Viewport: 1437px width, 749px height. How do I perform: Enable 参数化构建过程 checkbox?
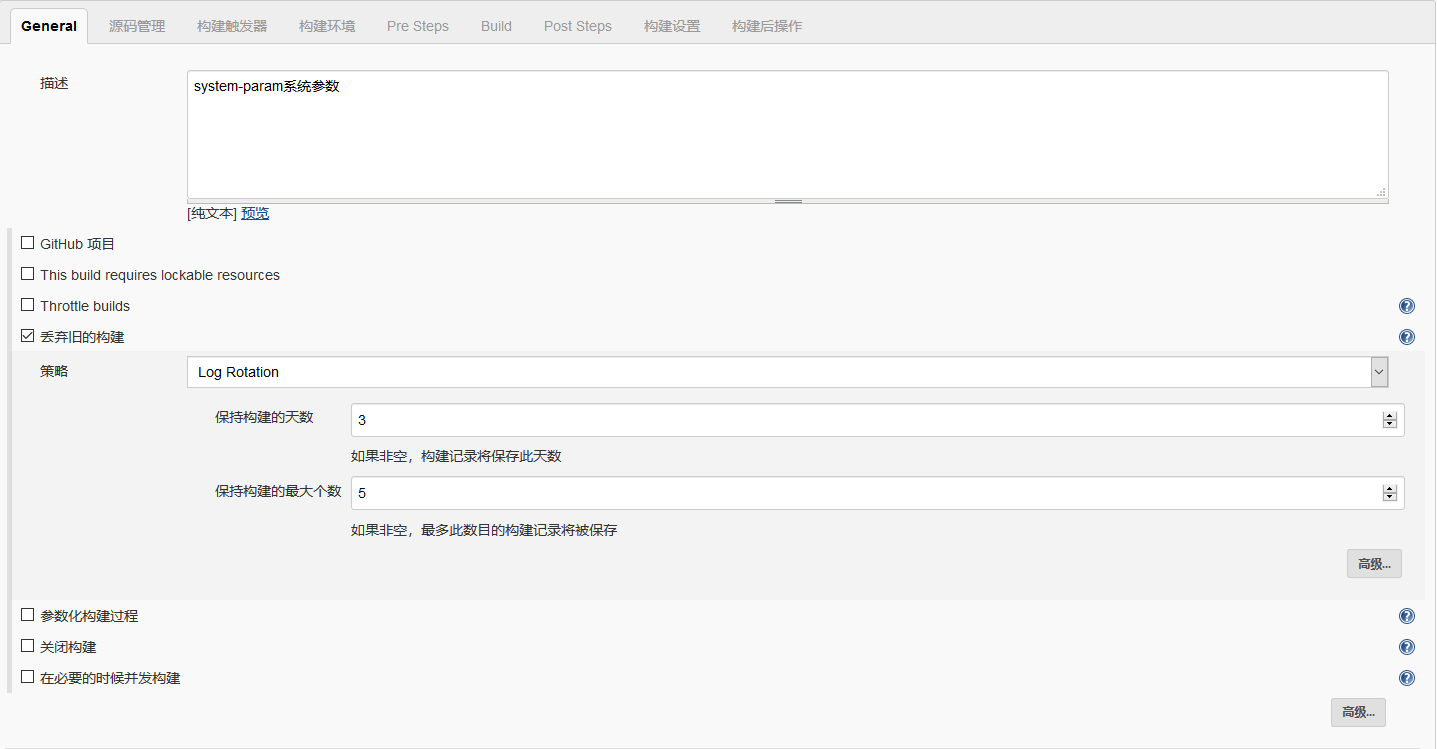[28, 615]
